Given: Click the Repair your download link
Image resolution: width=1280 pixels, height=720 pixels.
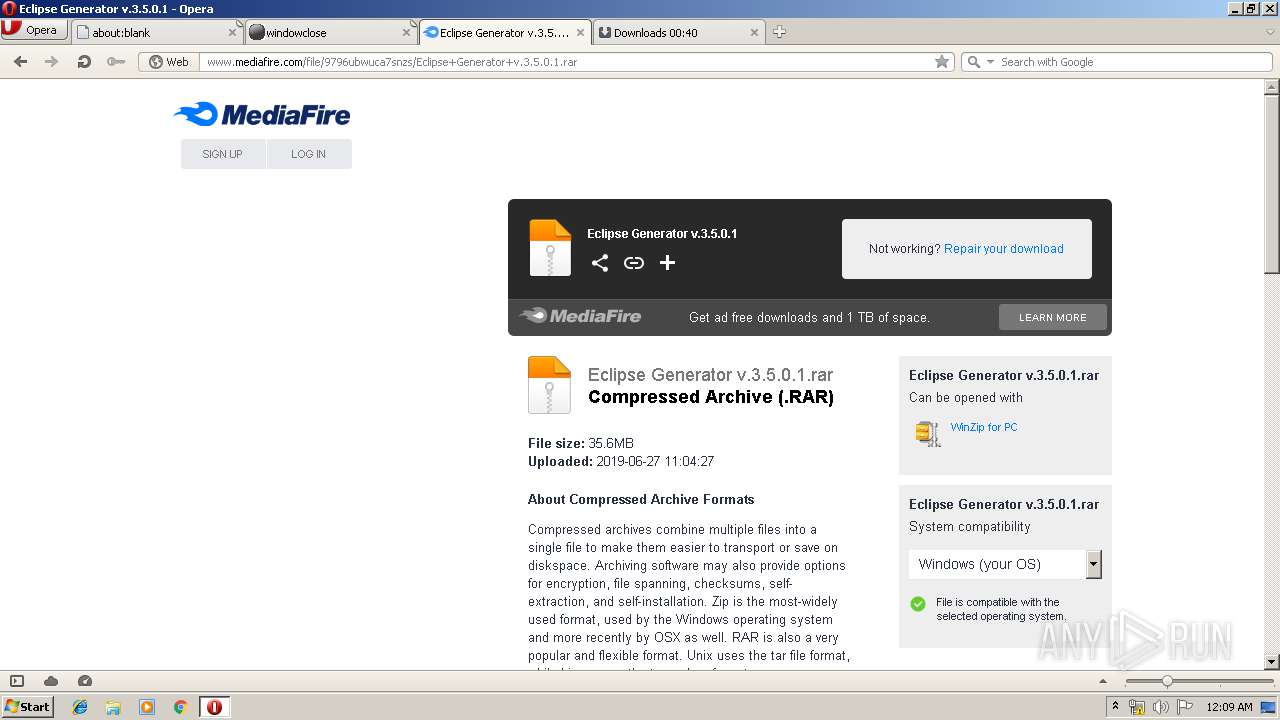Looking at the screenshot, I should point(1004,249).
